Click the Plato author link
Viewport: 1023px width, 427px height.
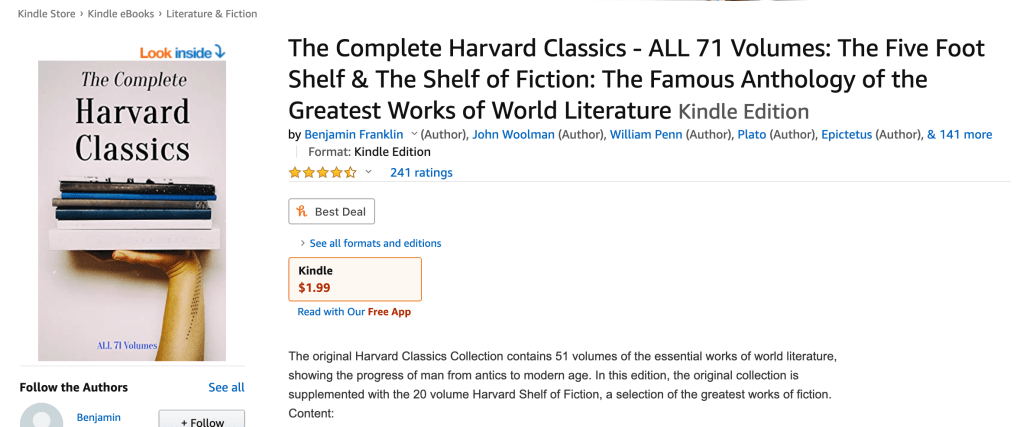(x=751, y=134)
